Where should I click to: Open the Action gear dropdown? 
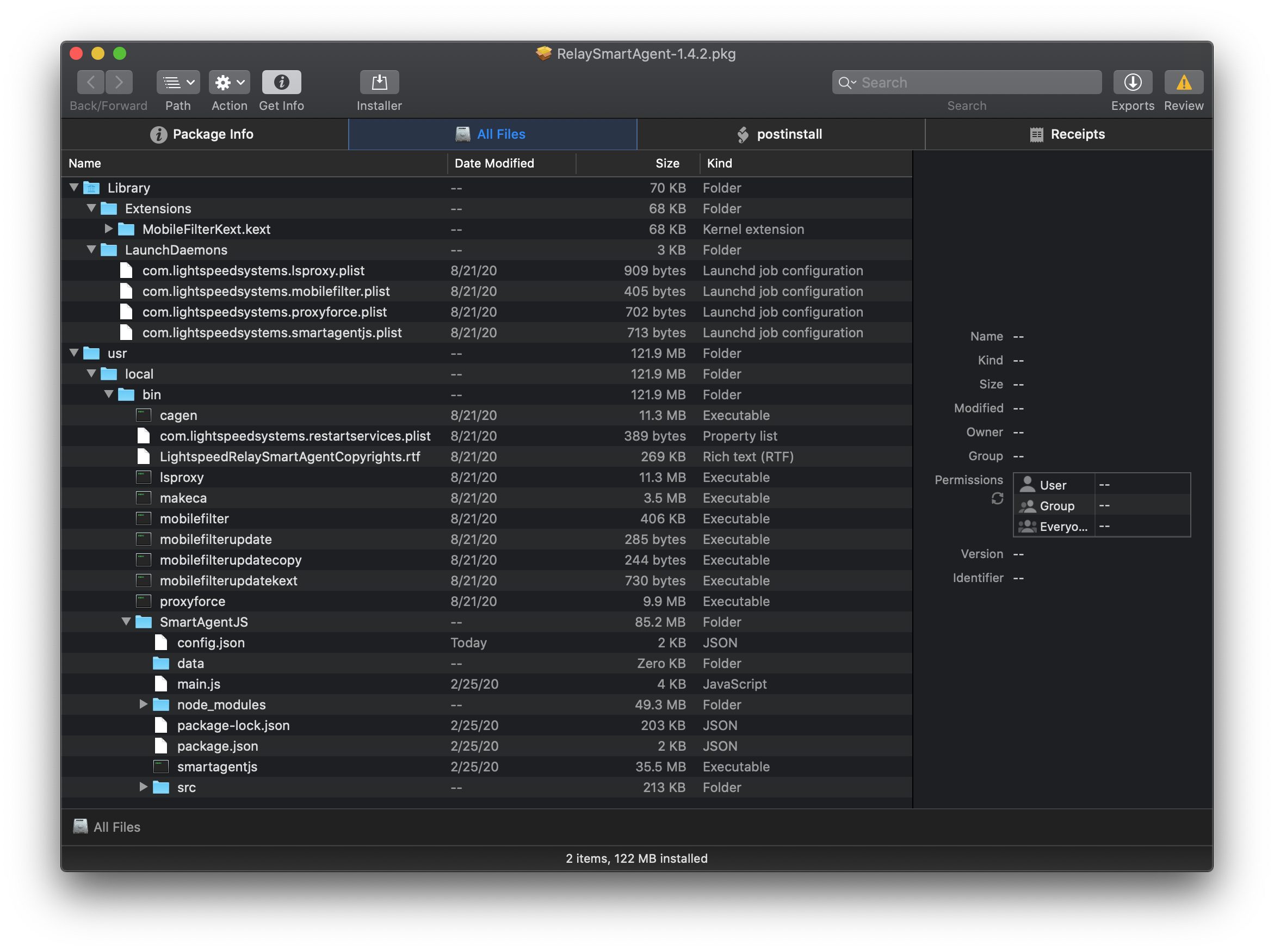229,82
